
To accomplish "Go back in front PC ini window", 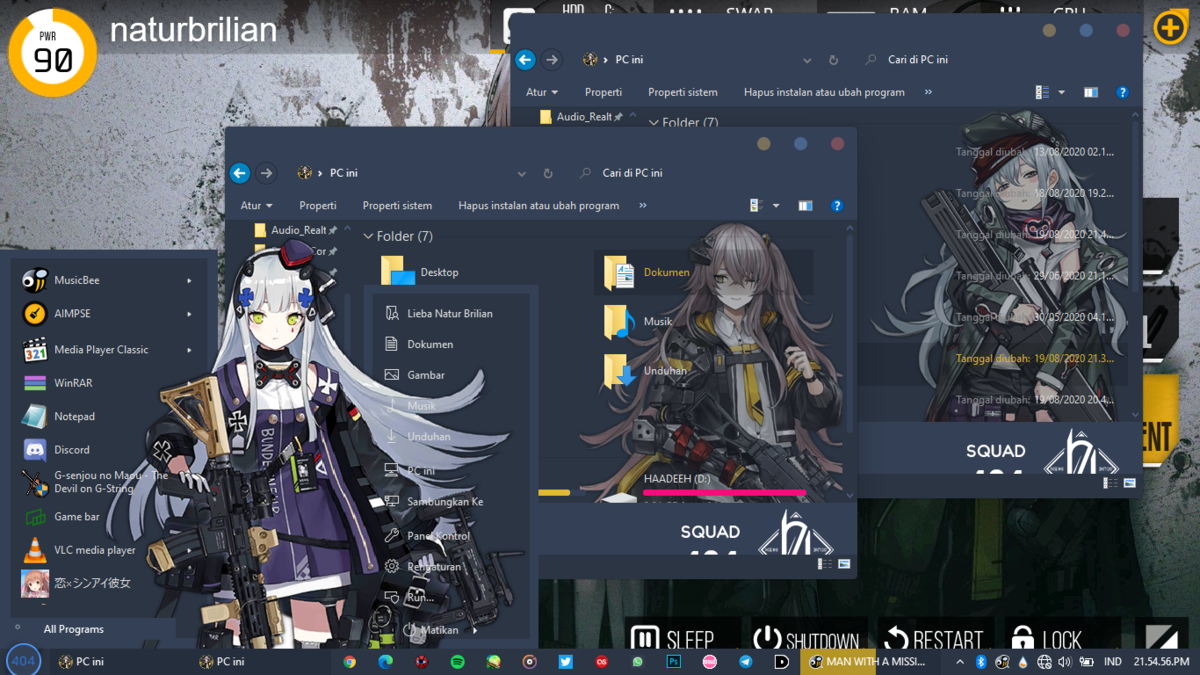I will tap(240, 173).
